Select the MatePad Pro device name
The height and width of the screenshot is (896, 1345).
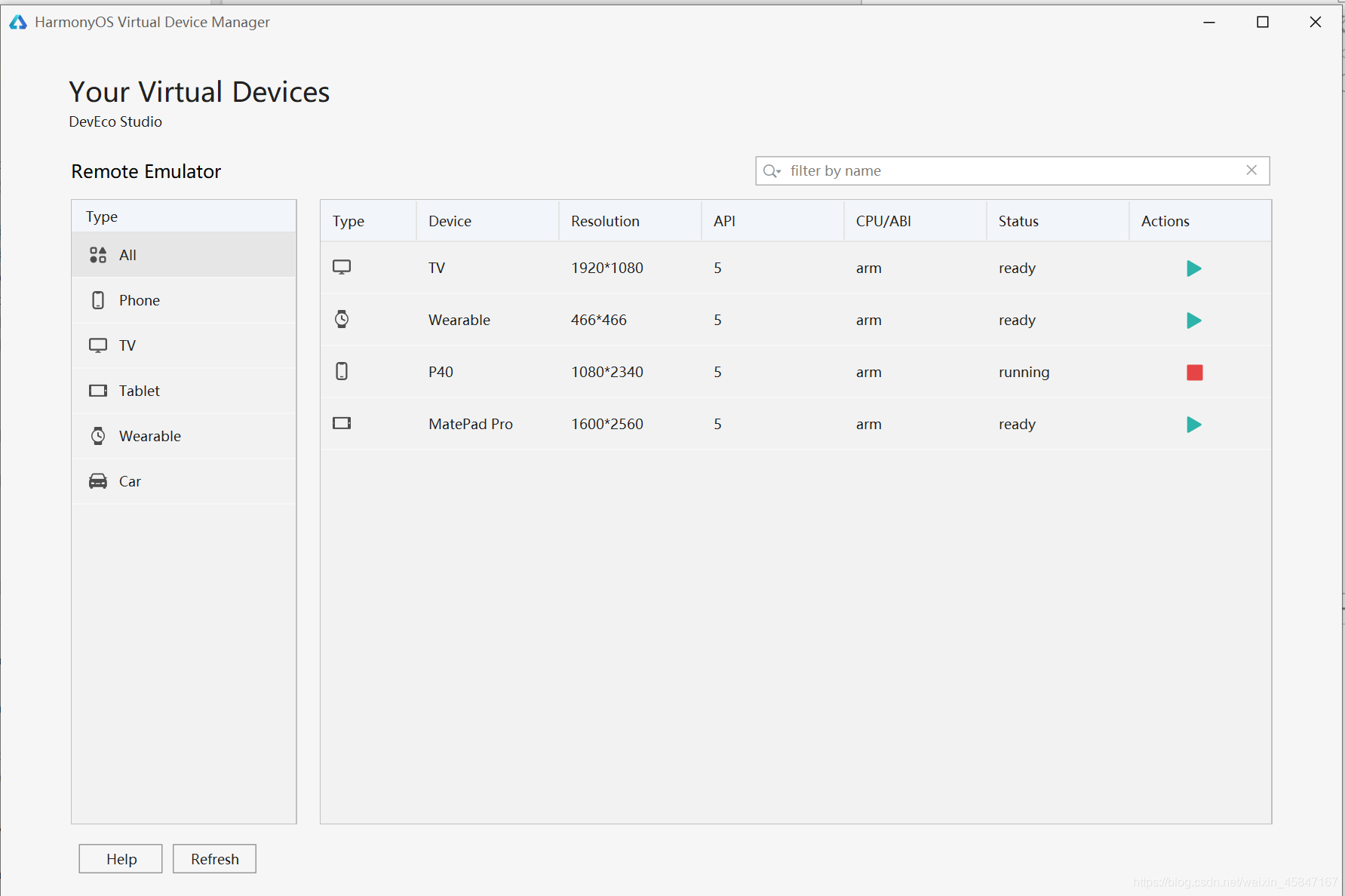click(471, 424)
